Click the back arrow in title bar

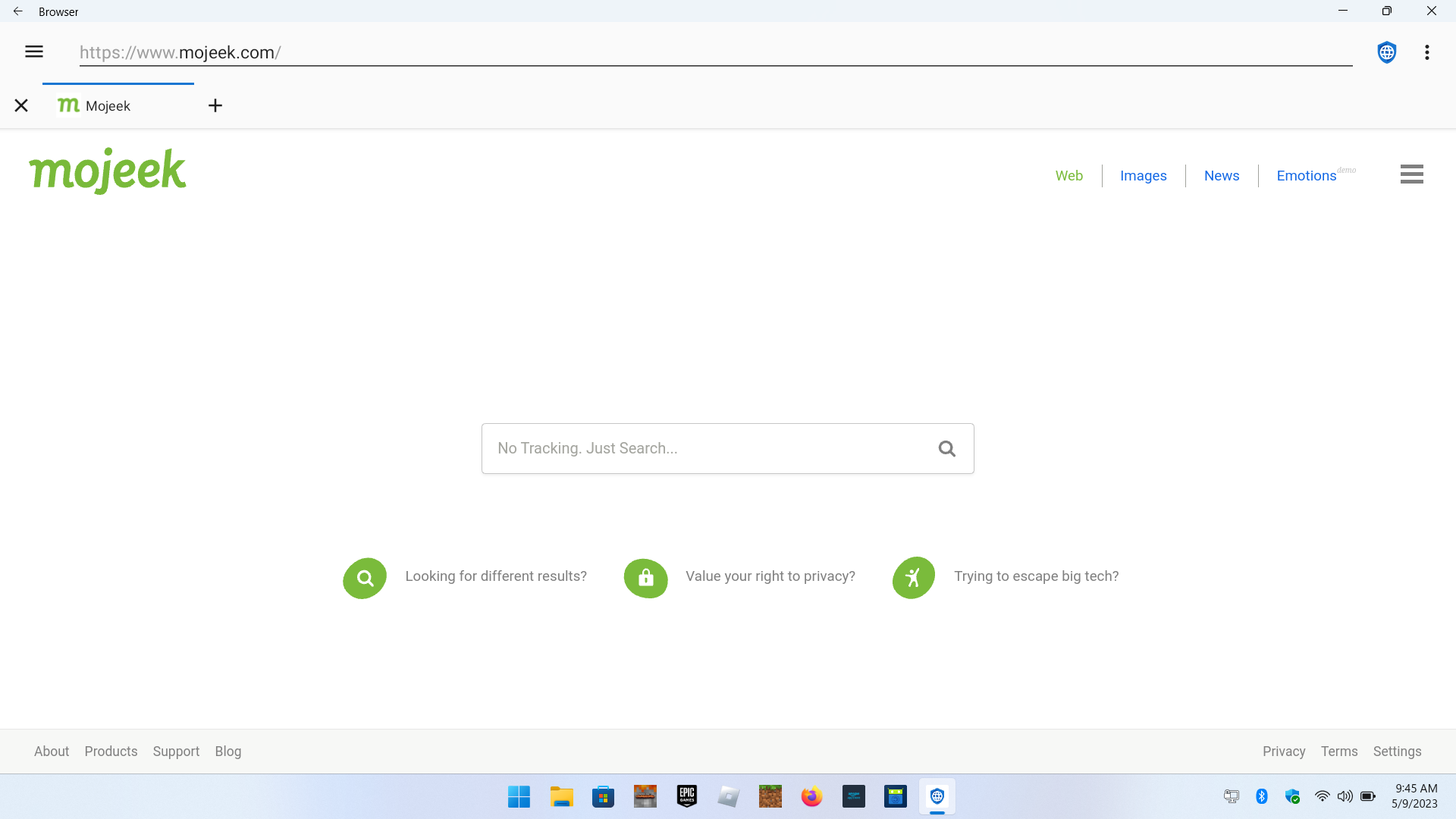point(18,11)
